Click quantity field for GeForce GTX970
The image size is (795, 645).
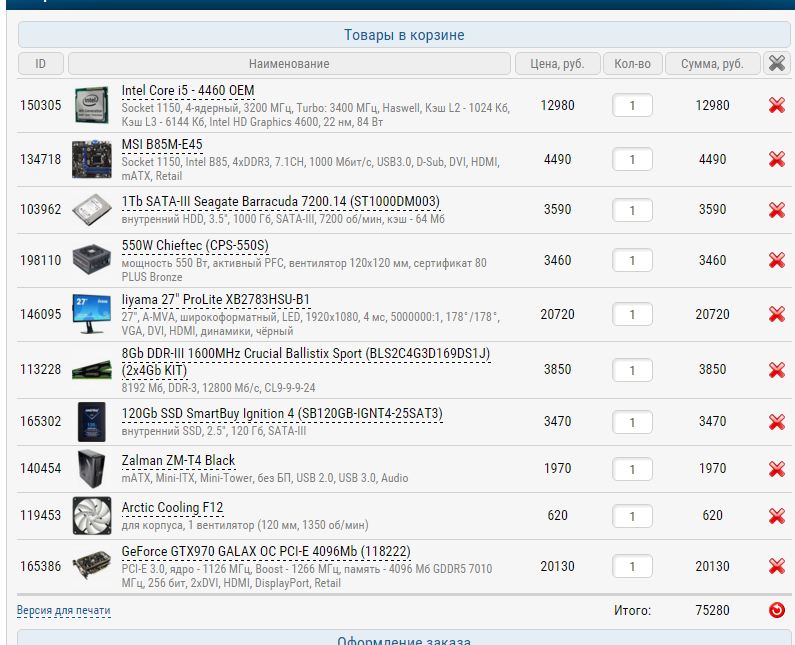[632, 566]
